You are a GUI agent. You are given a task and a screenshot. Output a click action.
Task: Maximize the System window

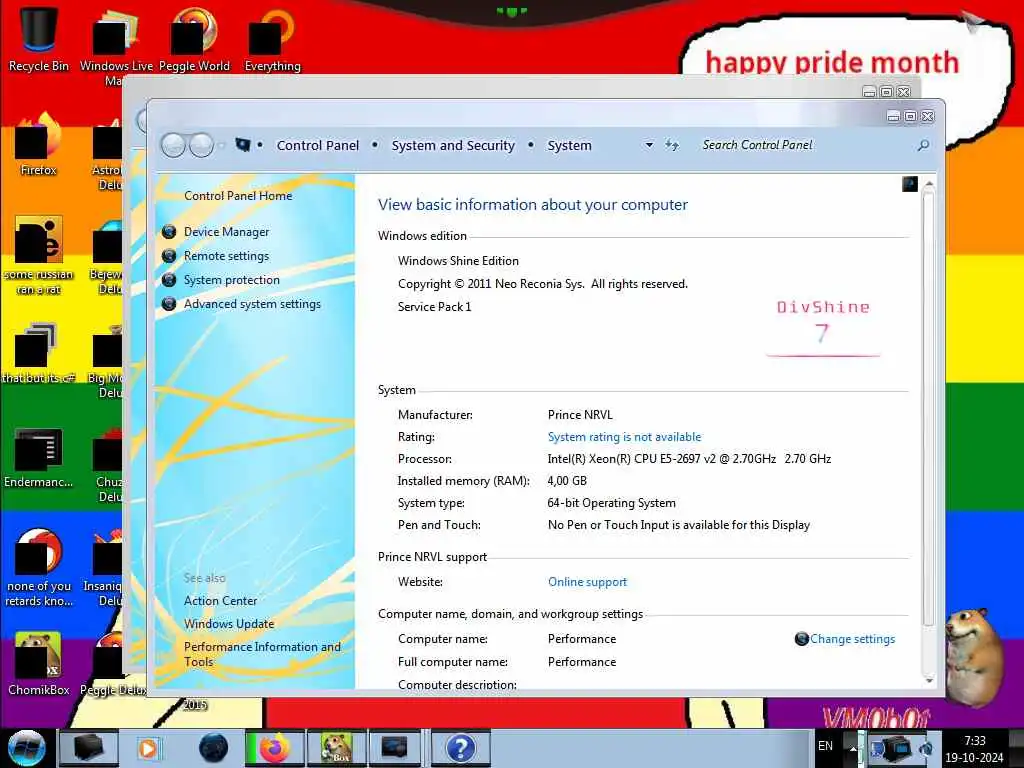[x=910, y=117]
